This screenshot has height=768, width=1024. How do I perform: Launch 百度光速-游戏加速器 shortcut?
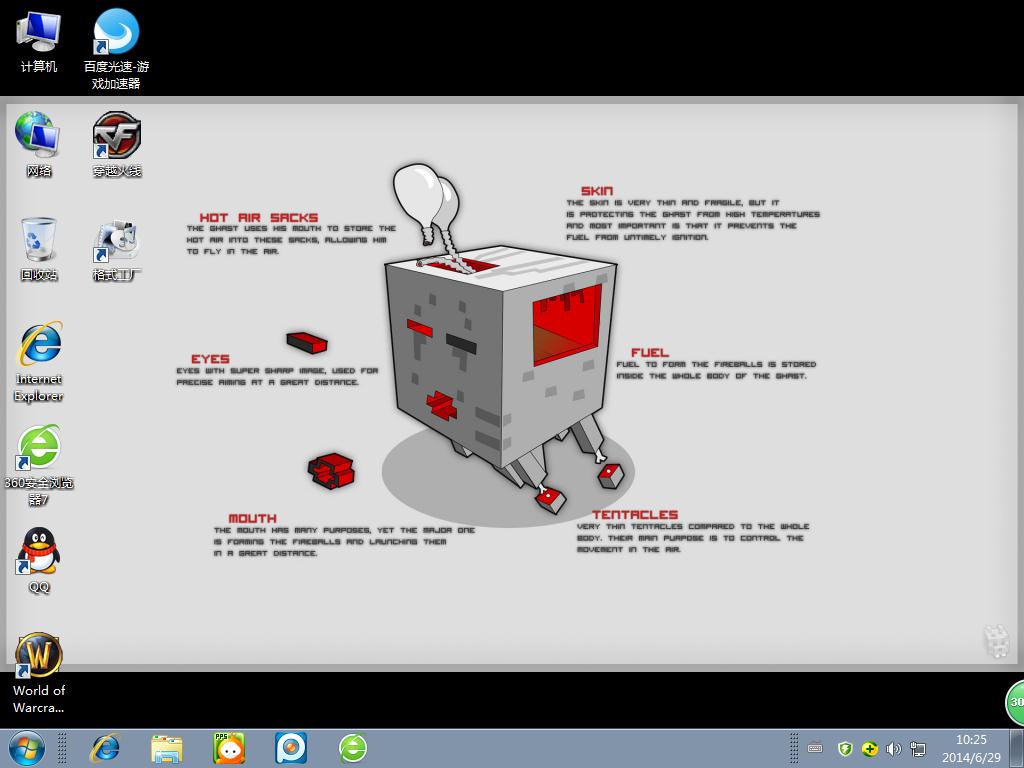pyautogui.click(x=116, y=50)
